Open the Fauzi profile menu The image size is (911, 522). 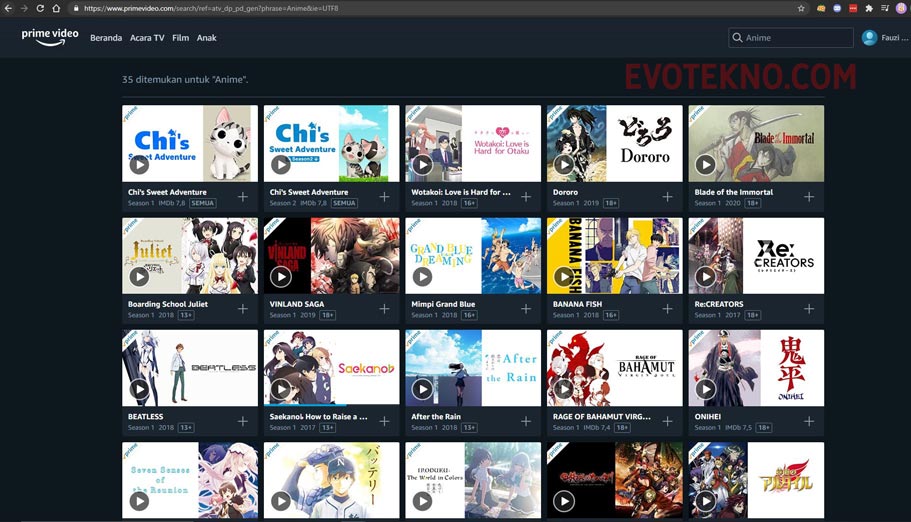884,38
